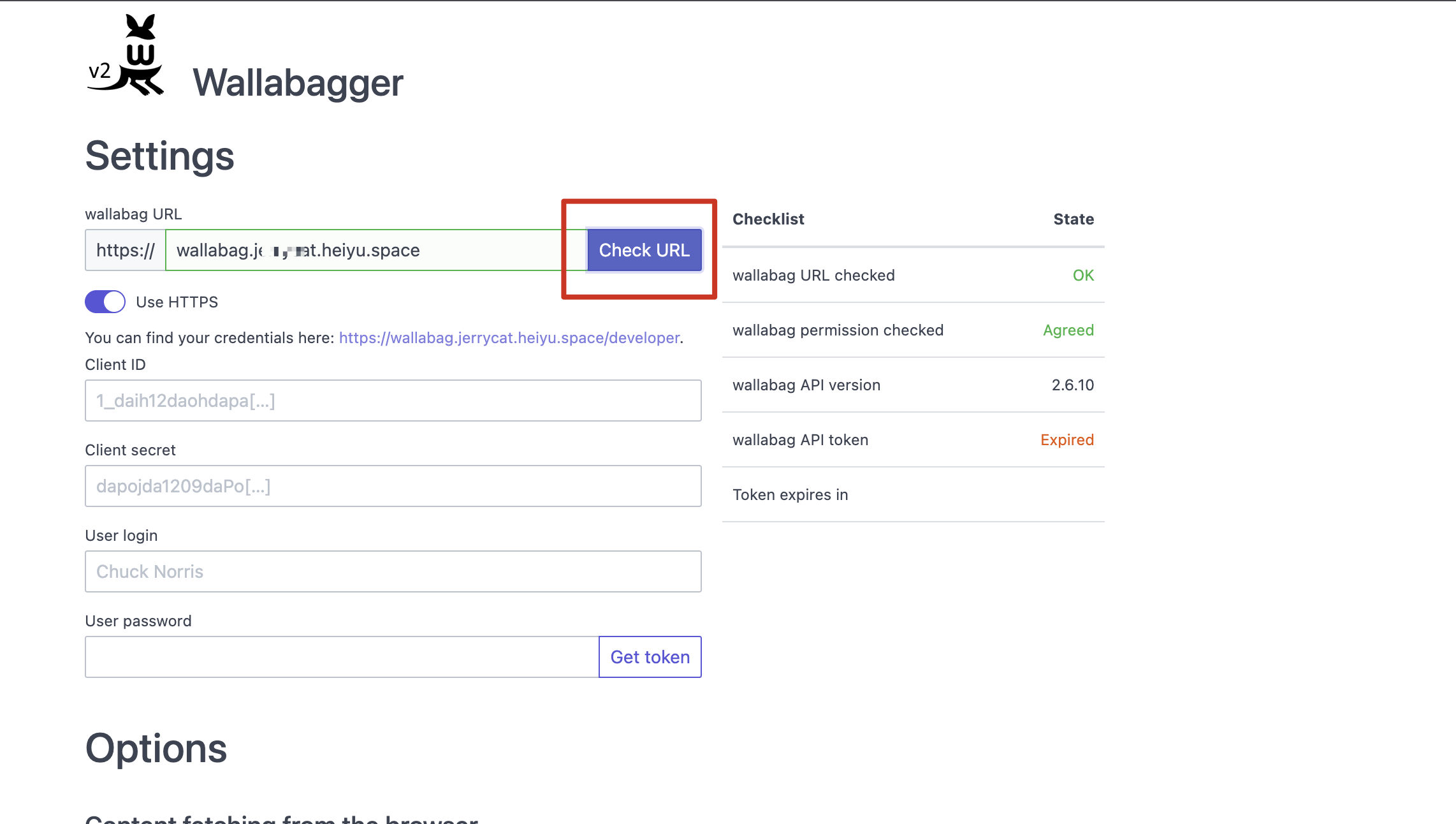Toggle the Use HTTPS switch
Image resolution: width=1456 pixels, height=824 pixels.
click(x=105, y=302)
